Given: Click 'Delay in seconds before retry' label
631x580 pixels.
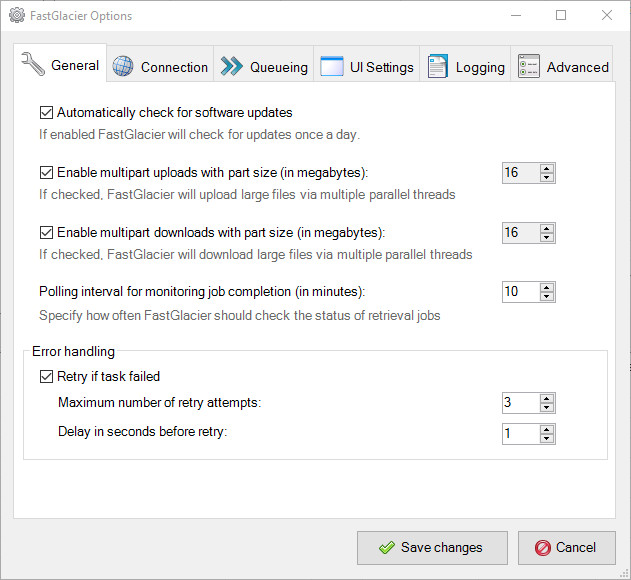Looking at the screenshot, I should pyautogui.click(x=142, y=432).
